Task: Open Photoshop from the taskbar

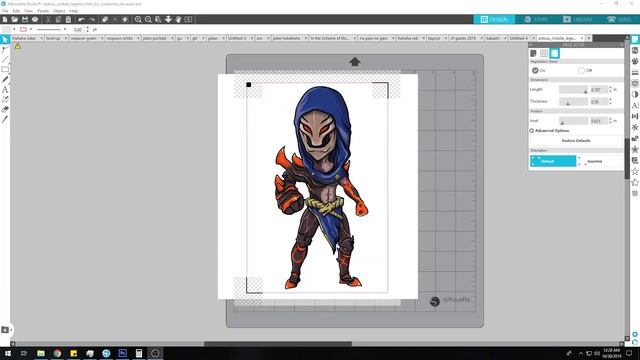Action: [122, 353]
